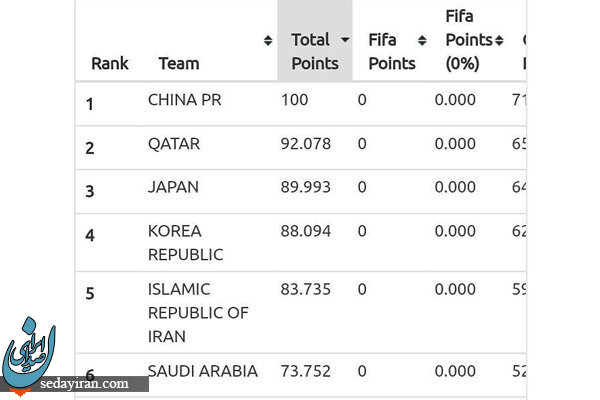This screenshot has height=400, width=600.
Task: Select the QATAR team name
Action: (174, 144)
